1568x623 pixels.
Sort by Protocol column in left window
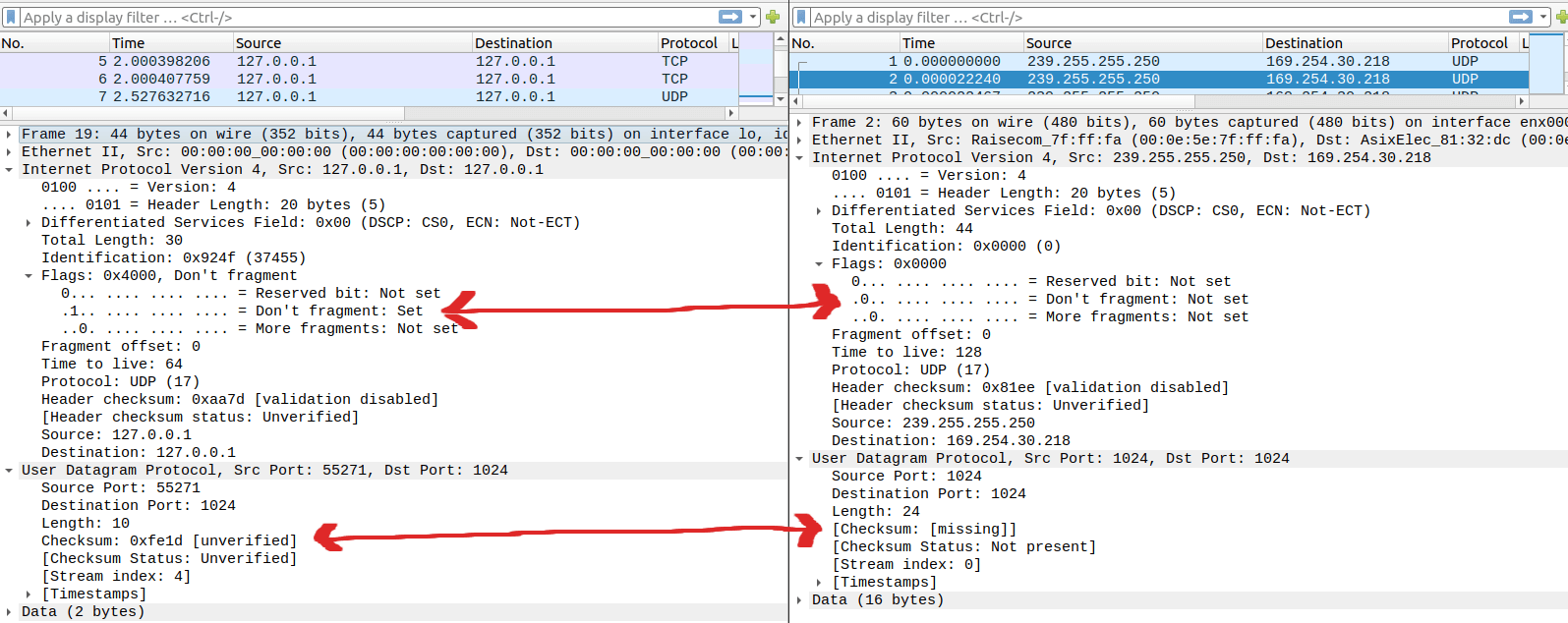(x=693, y=42)
